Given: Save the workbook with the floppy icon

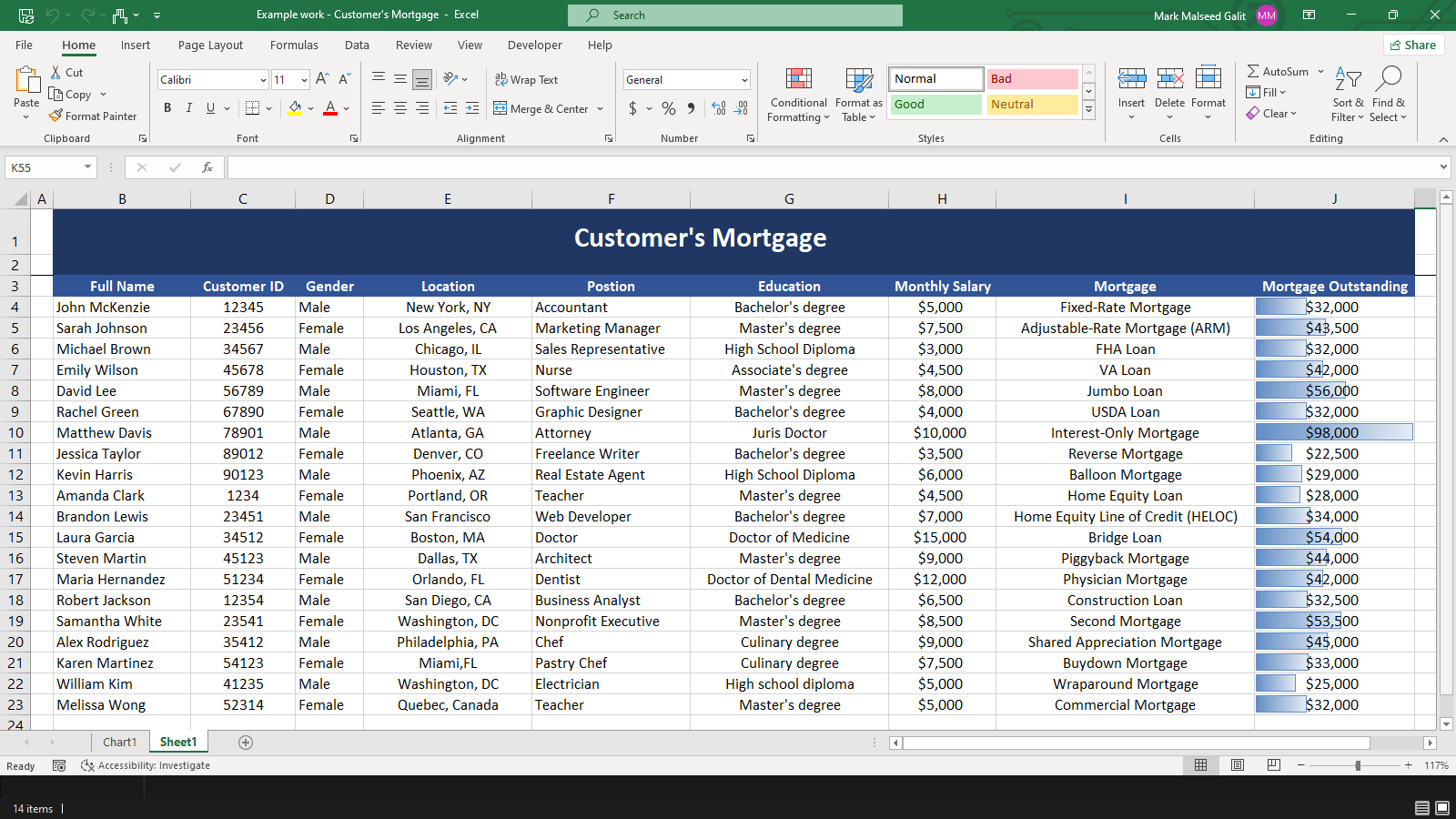Looking at the screenshot, I should point(26,15).
